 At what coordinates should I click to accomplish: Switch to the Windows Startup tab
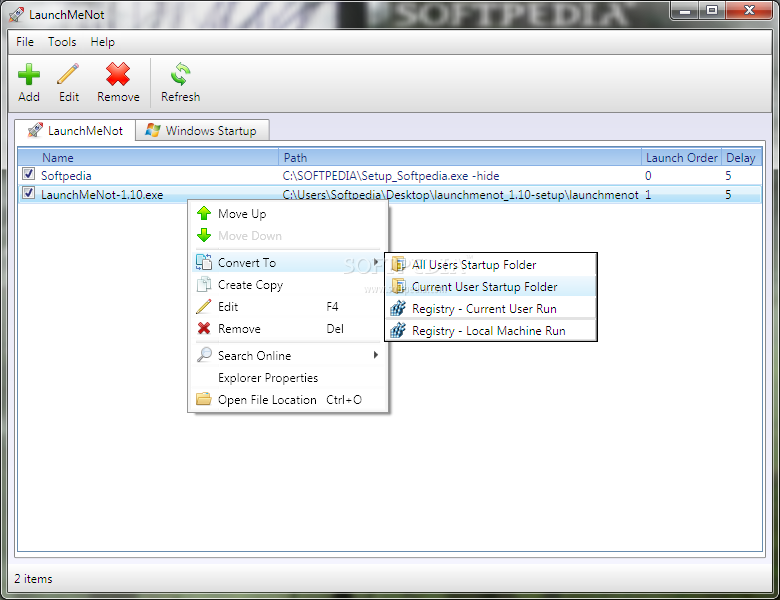(x=202, y=130)
